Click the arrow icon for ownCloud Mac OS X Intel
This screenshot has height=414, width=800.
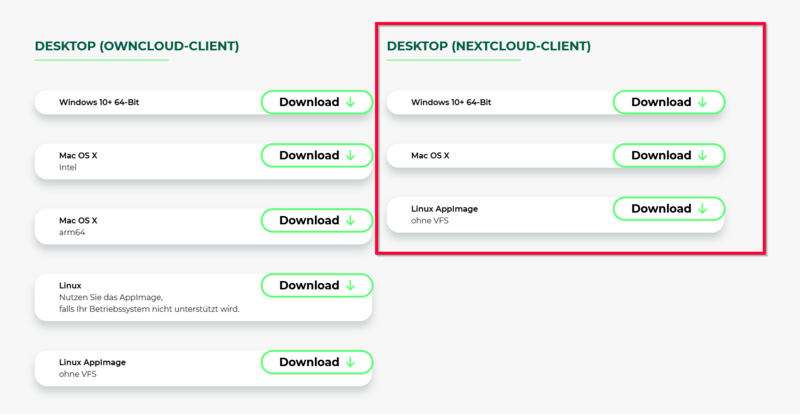click(351, 156)
